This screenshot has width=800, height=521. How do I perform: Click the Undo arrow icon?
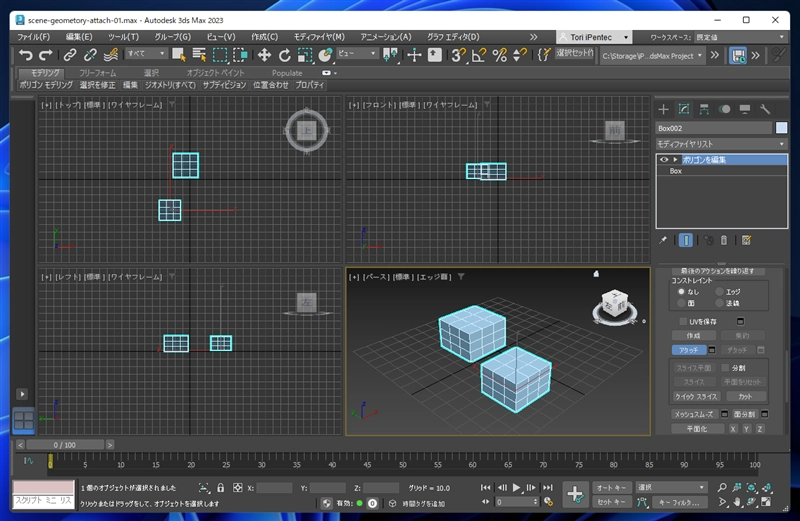tap(26, 55)
